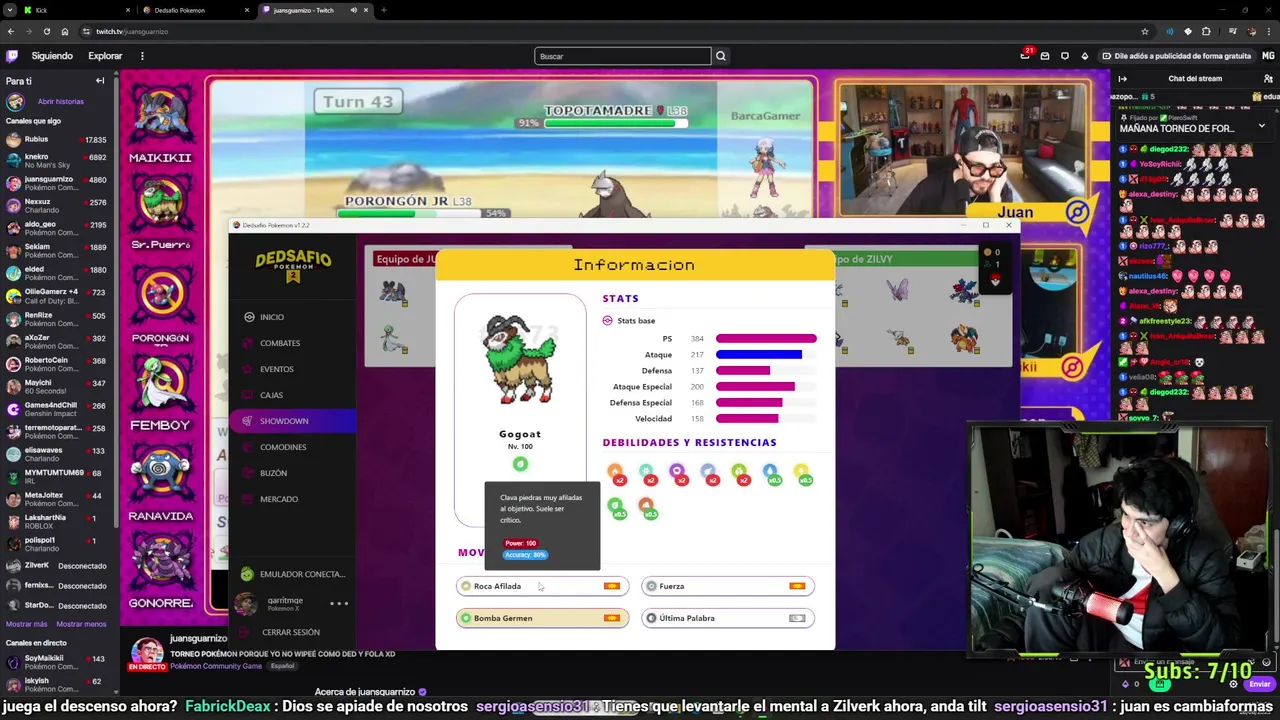Open COMBATES in the Dedsafio app menu
Image resolution: width=1280 pixels, height=720 pixels.
click(x=279, y=343)
